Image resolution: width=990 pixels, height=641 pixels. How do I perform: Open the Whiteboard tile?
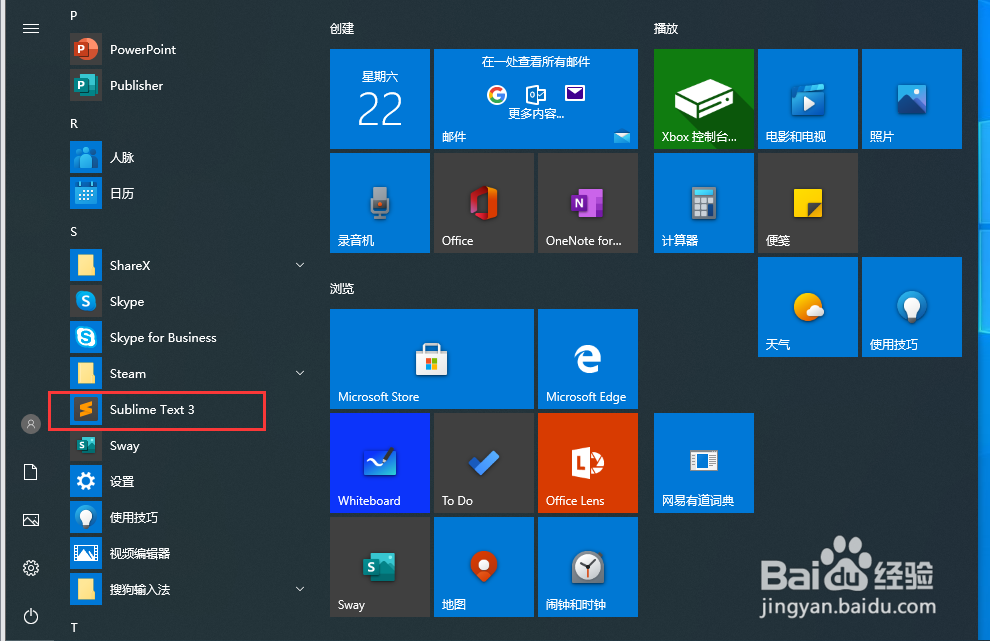pyautogui.click(x=380, y=463)
